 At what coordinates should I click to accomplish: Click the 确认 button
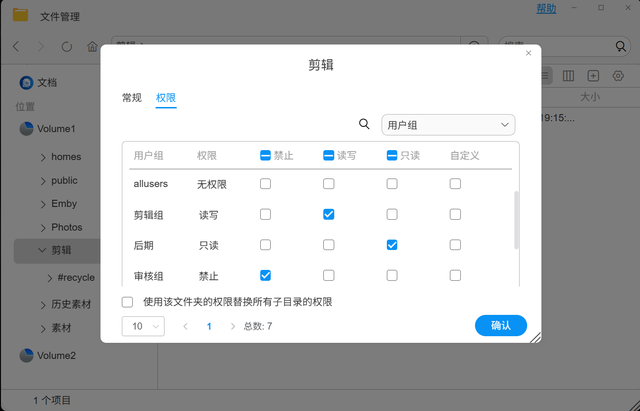coord(500,325)
